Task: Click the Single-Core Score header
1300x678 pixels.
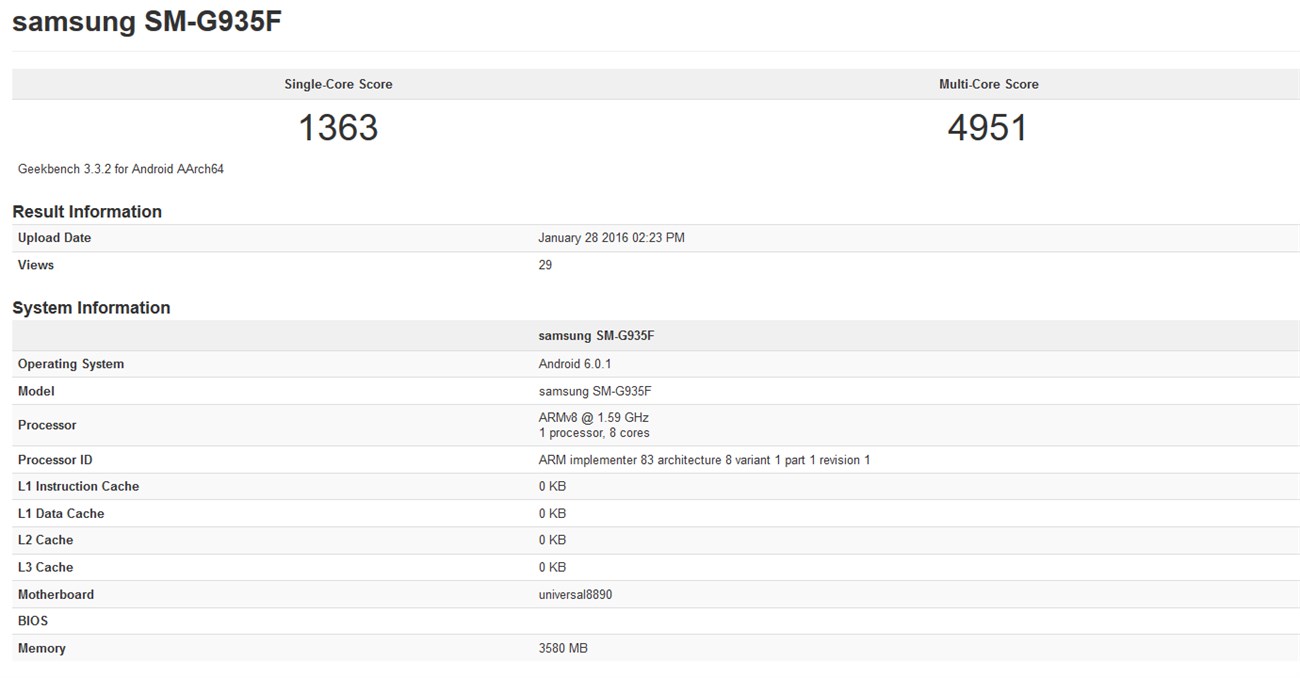Action: (338, 85)
